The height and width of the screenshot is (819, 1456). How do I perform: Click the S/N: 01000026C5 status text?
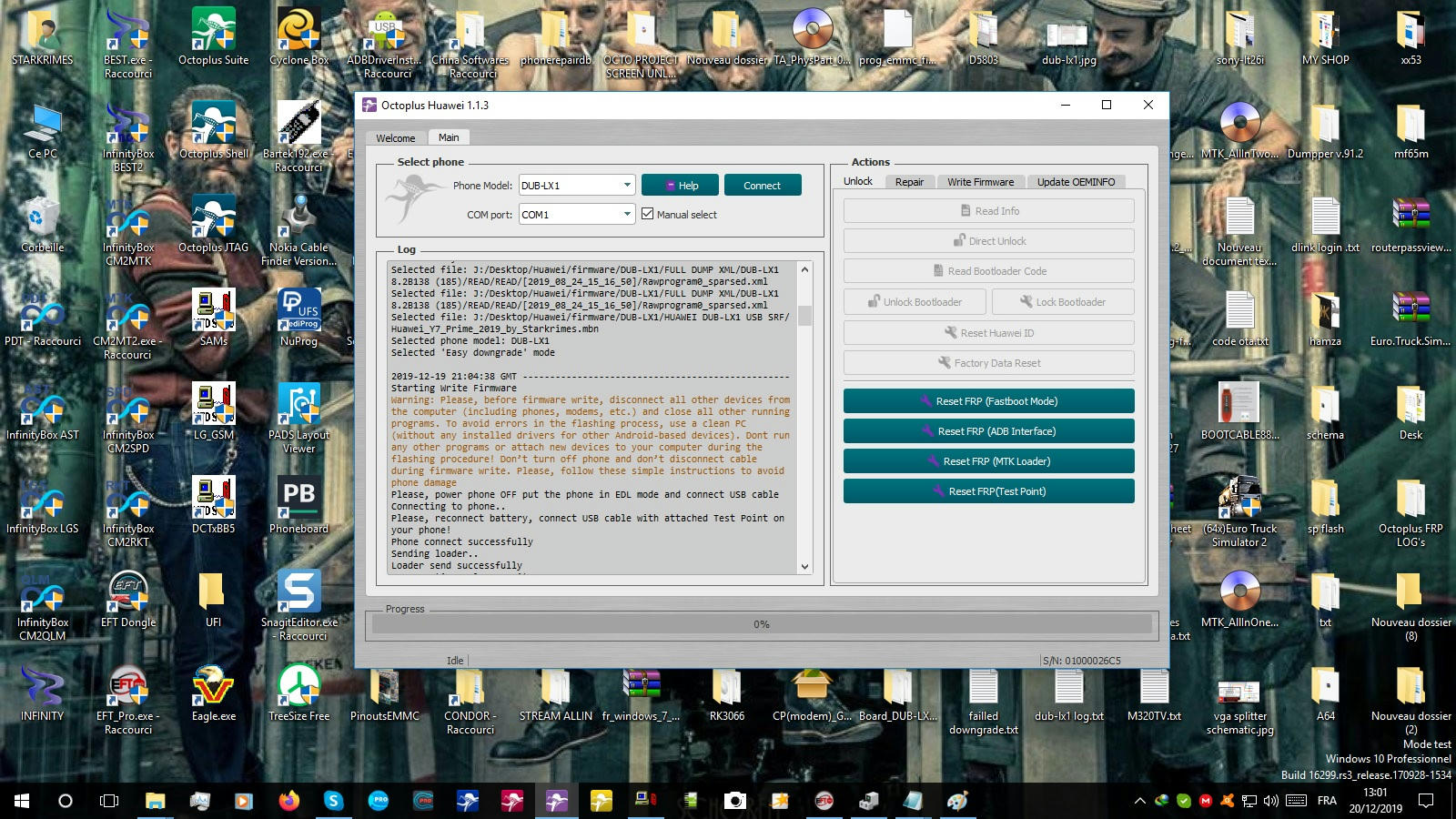pyautogui.click(x=1081, y=661)
